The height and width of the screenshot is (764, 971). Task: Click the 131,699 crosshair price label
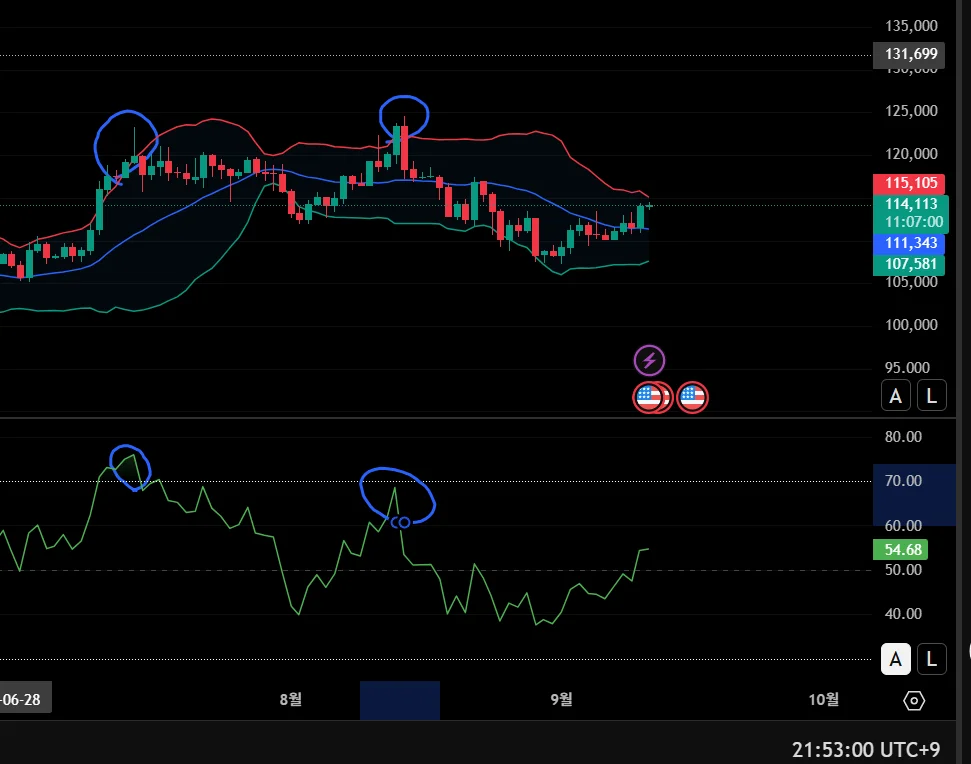point(908,54)
